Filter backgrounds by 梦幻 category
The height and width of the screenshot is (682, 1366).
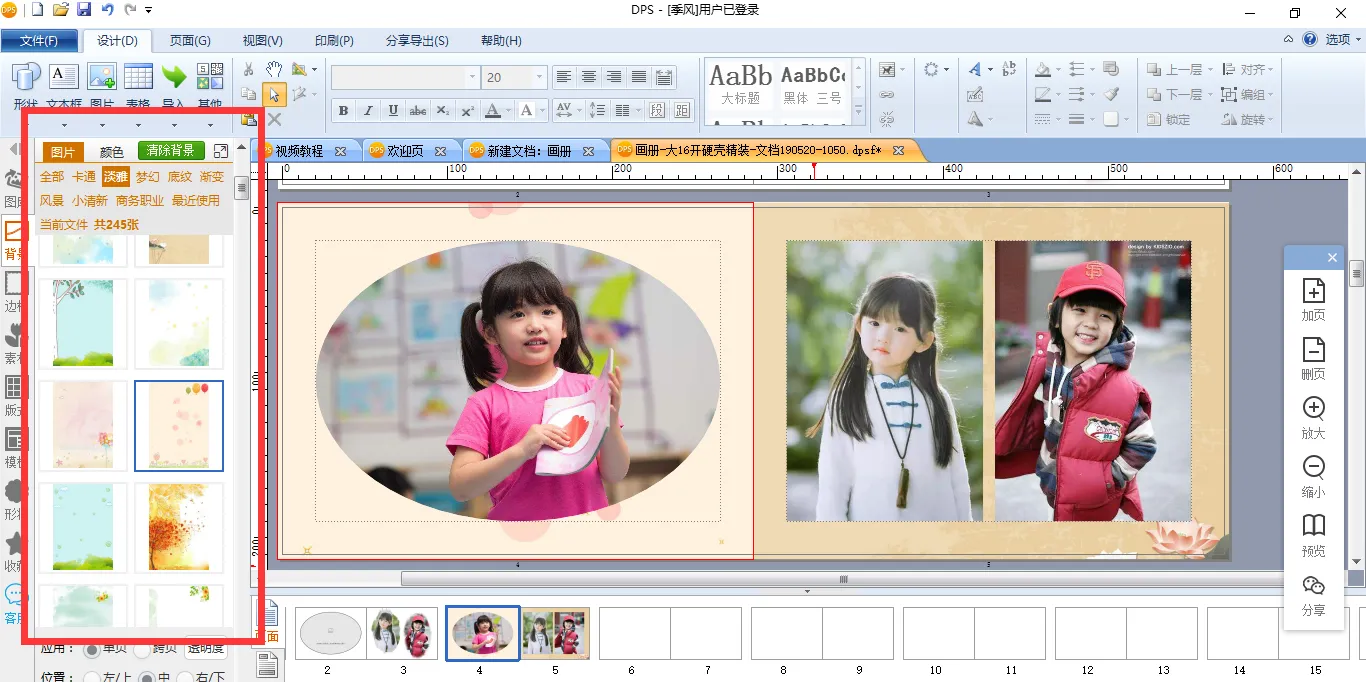[148, 177]
